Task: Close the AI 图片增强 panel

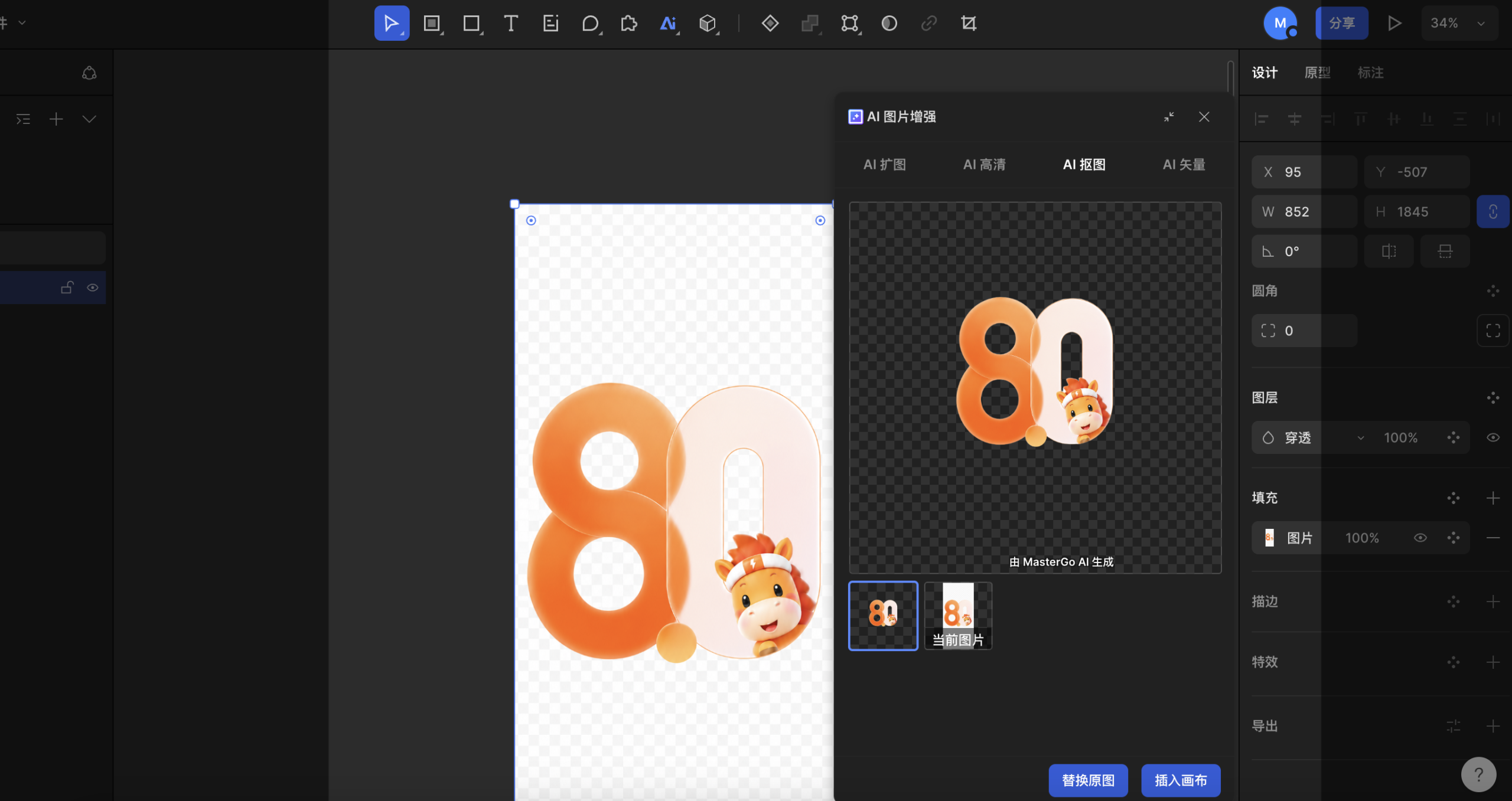Action: tap(1204, 117)
